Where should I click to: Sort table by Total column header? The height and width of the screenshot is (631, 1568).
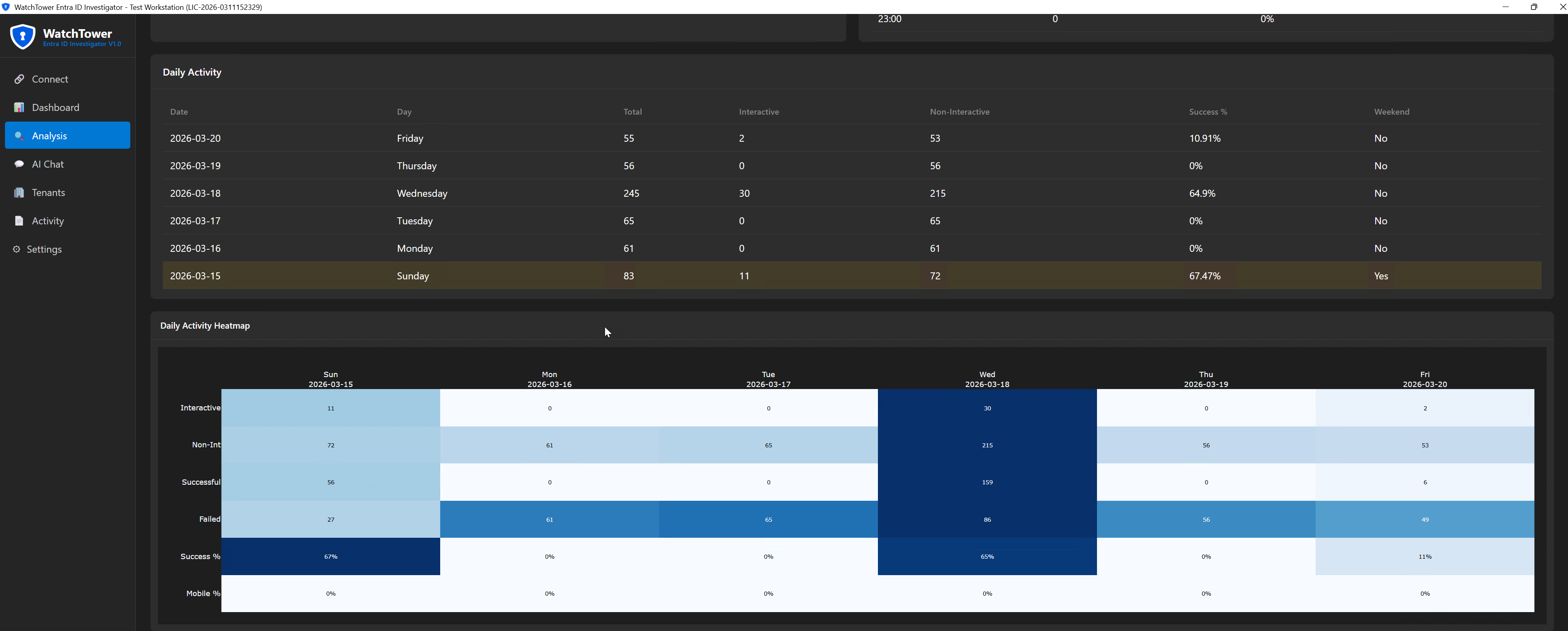point(633,112)
